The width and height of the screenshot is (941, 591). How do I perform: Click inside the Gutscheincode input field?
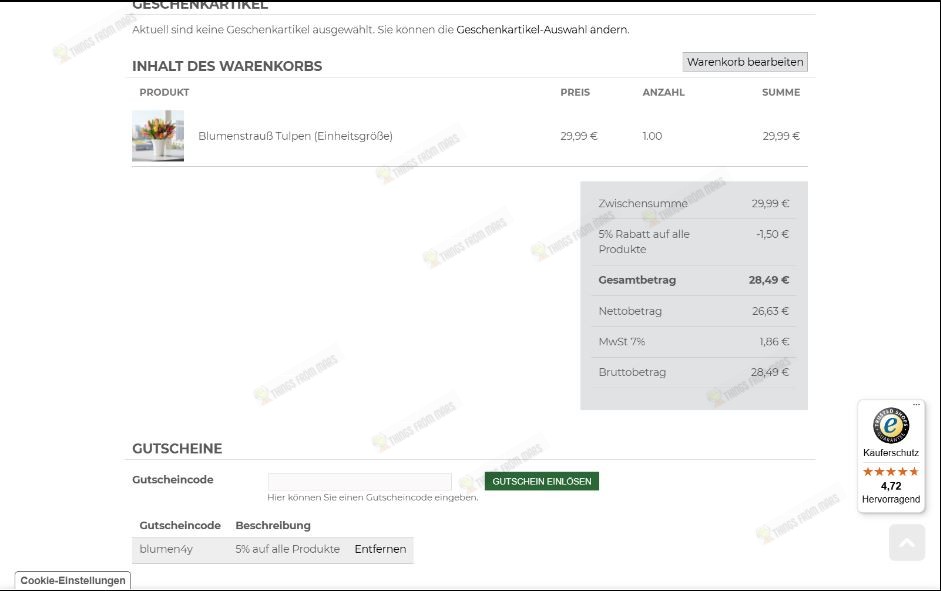click(359, 482)
